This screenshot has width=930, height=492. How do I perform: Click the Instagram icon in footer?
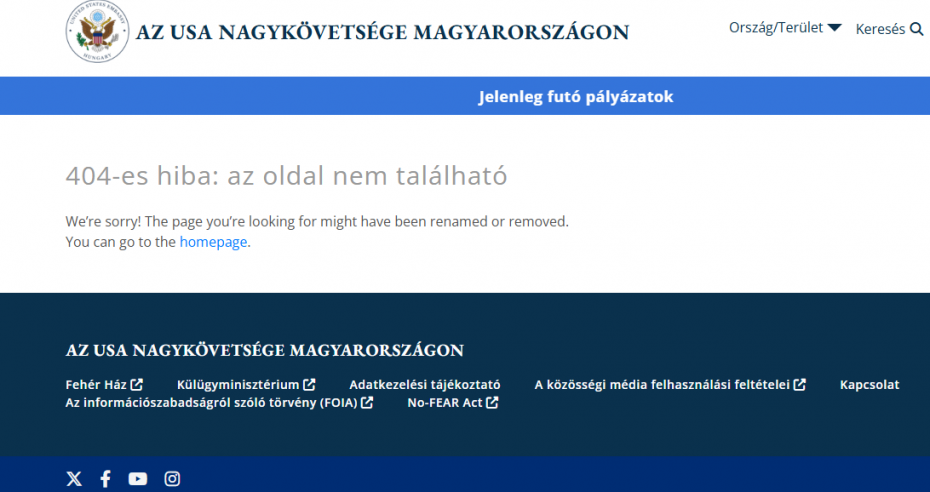172,479
